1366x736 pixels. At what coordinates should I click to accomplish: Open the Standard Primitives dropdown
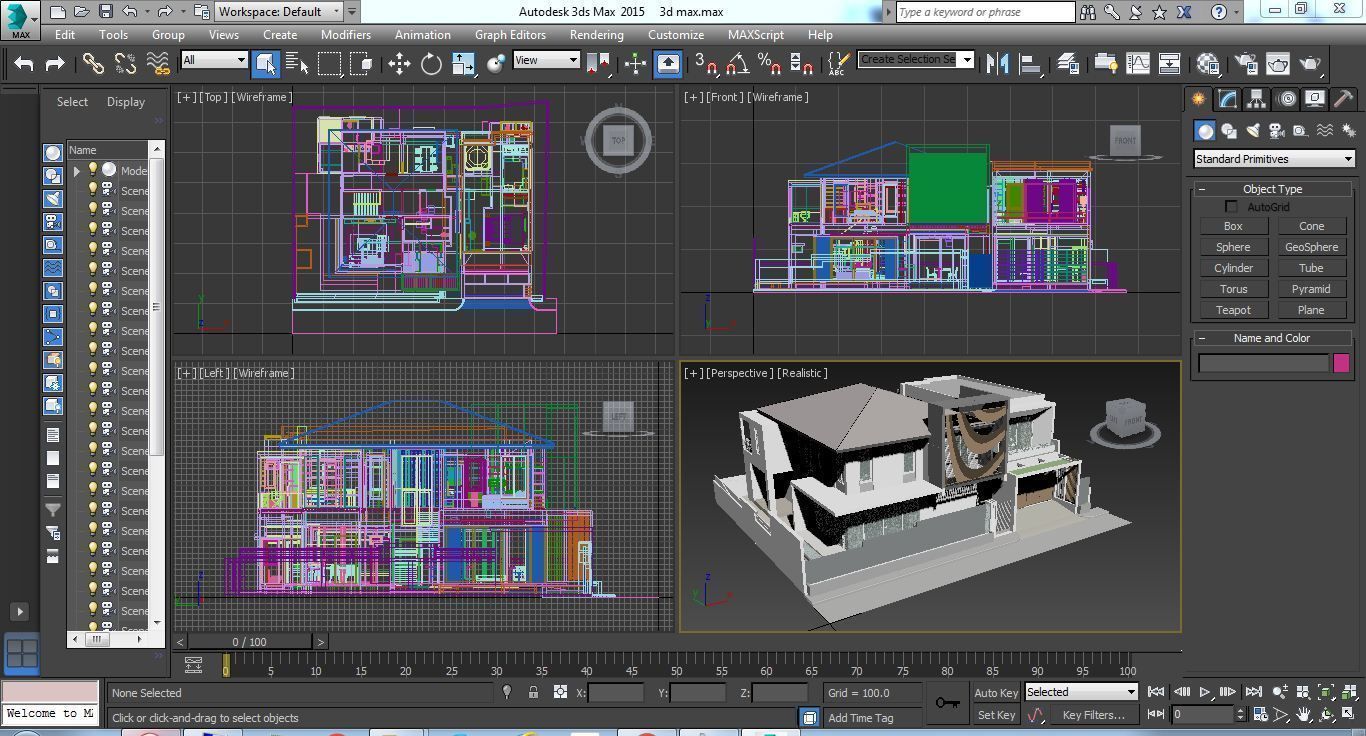point(1274,159)
